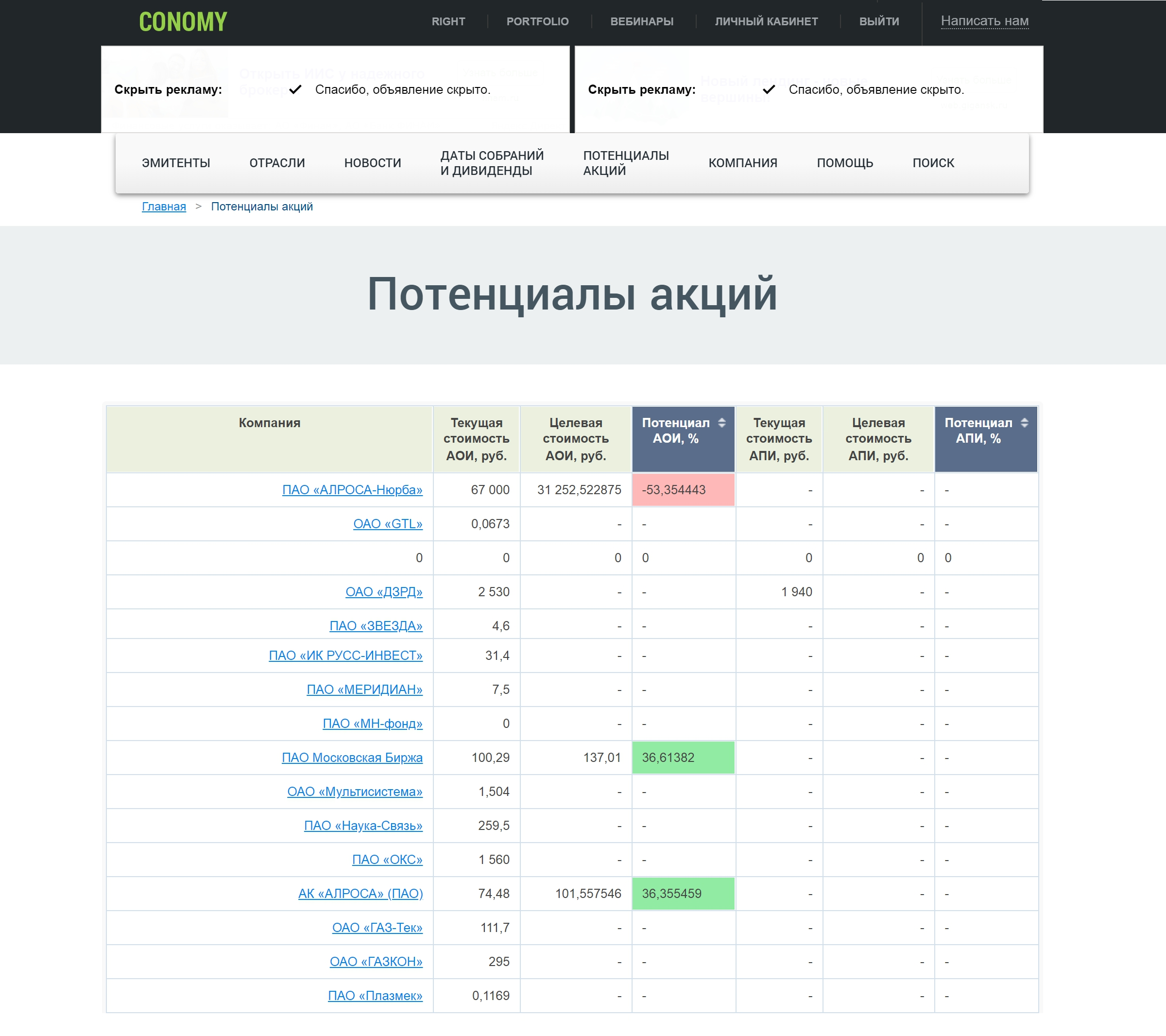This screenshot has width=1166, height=1036.
Task: Click the Написать нам link
Action: 985,21
